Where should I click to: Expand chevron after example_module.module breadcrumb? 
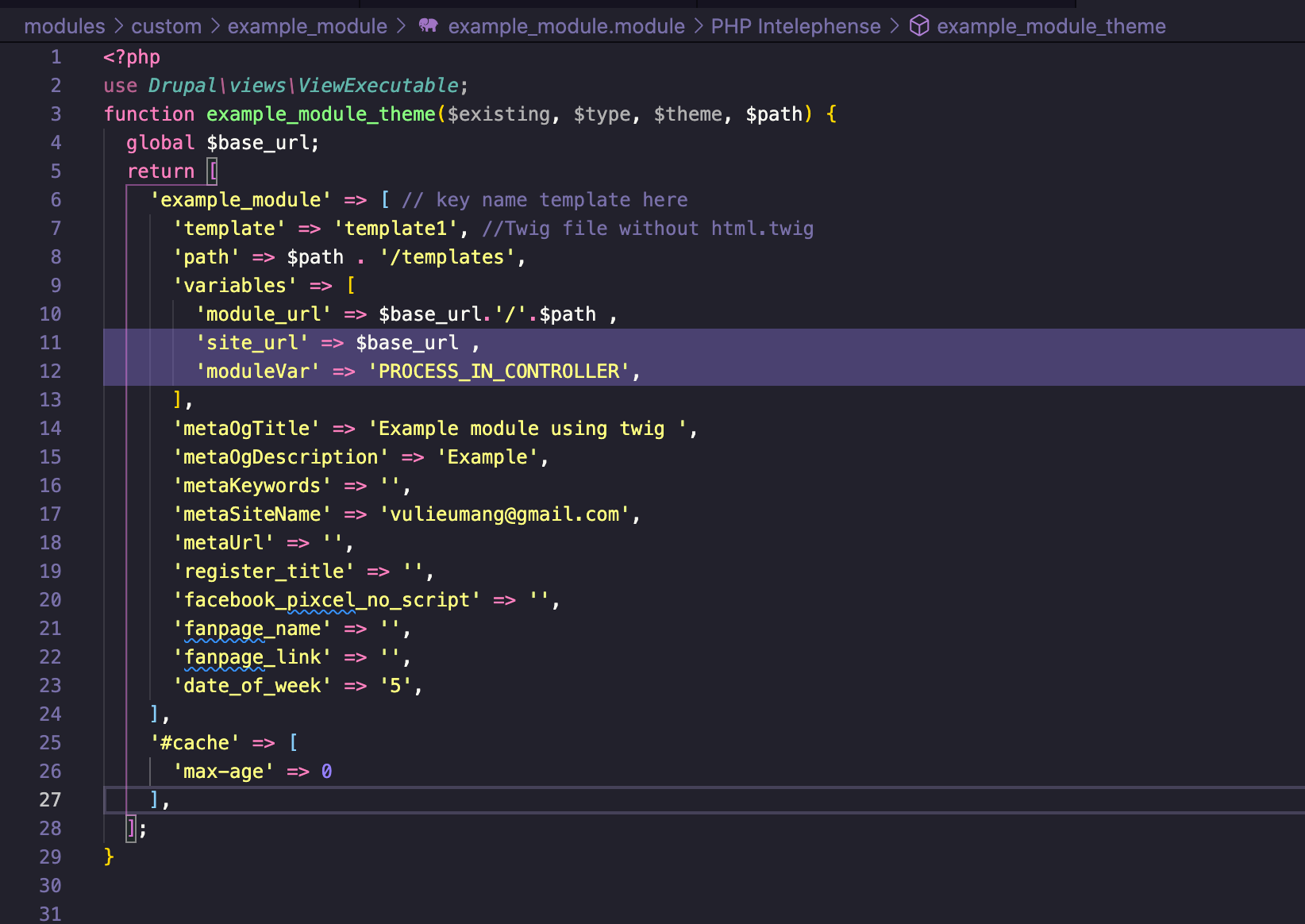point(699,26)
